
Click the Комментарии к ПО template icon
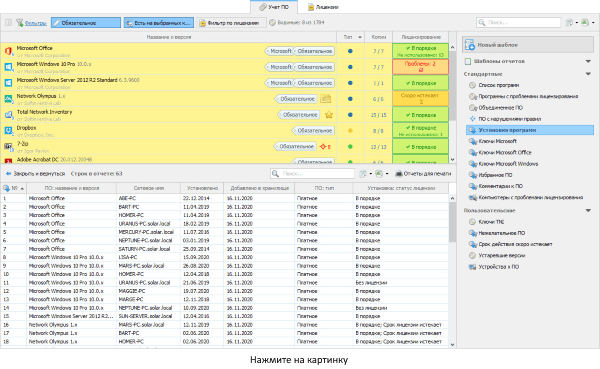473,186
